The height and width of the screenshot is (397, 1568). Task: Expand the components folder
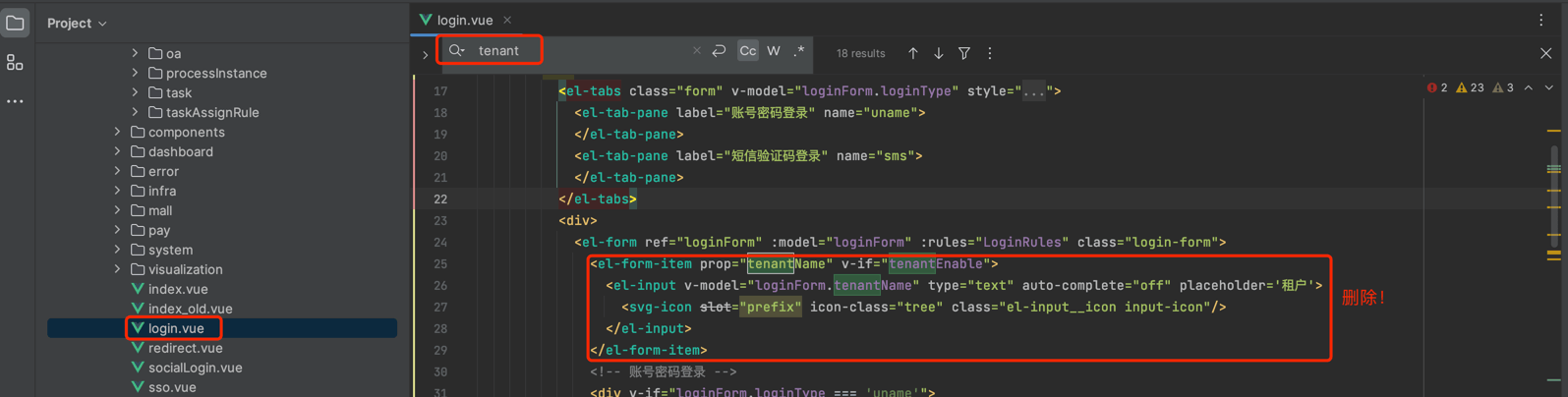click(118, 132)
